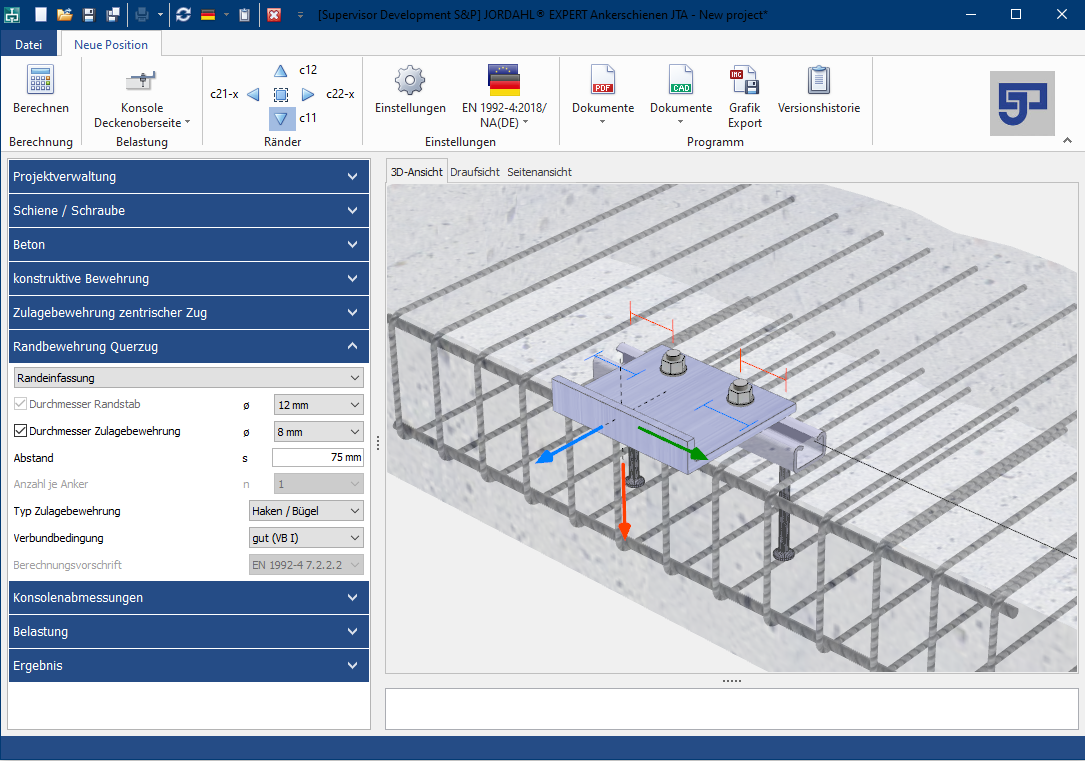
Task: Open Einstellungen gear settings
Action: pyautogui.click(x=410, y=89)
